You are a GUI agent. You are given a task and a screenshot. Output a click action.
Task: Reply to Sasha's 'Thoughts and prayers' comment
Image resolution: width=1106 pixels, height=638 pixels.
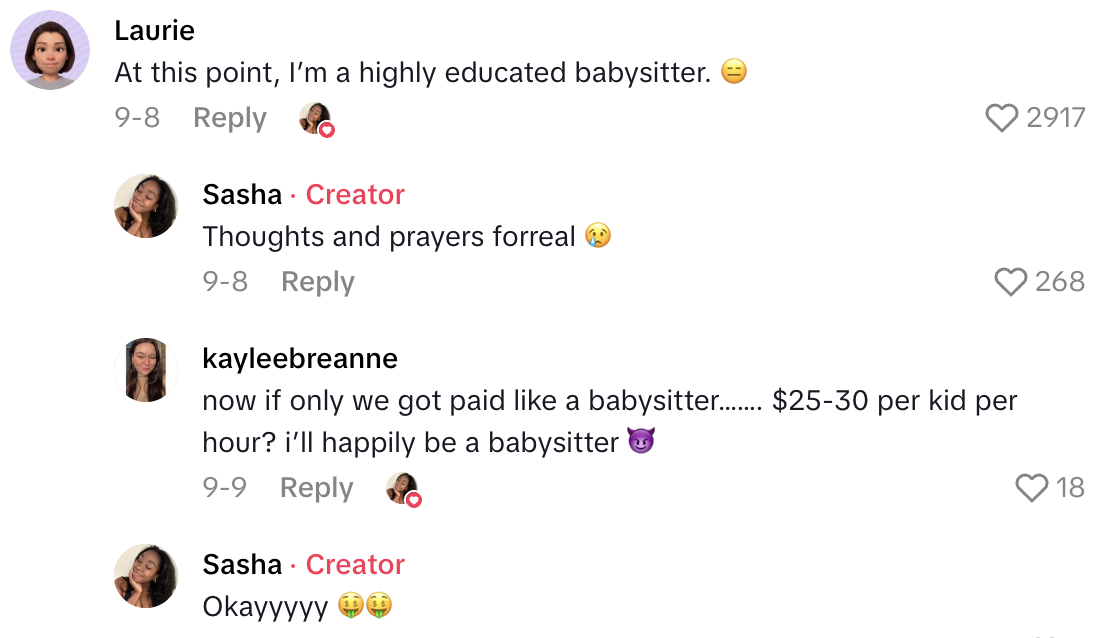point(318,282)
